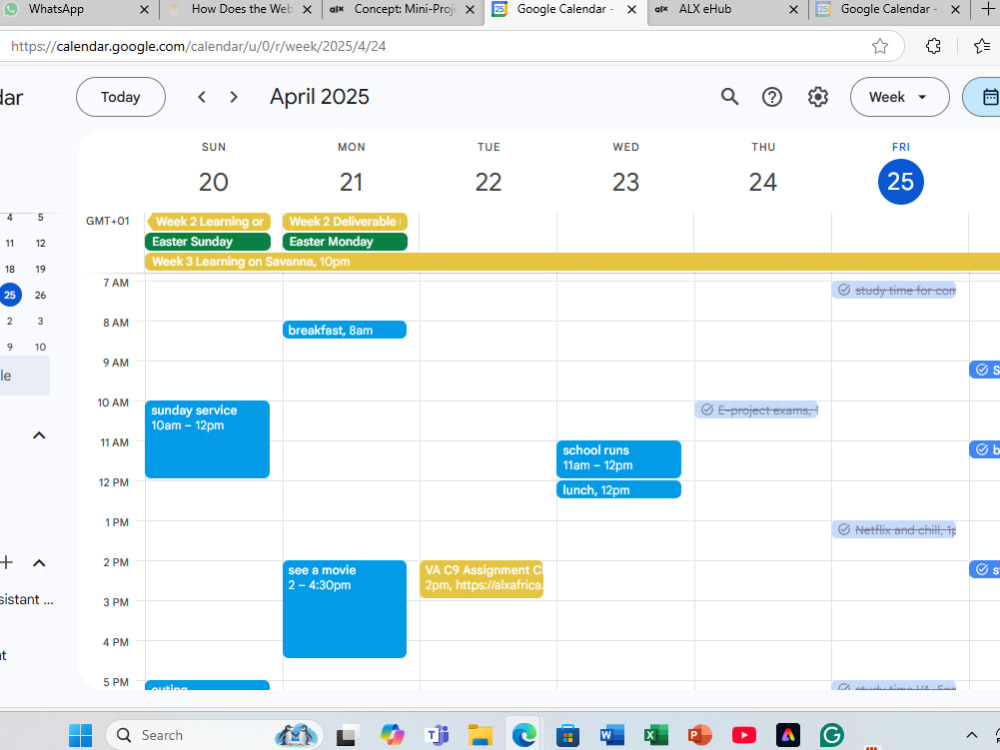Viewport: 1000px width, 750px height.
Task: Open Easter Monday all-day event
Action: pyautogui.click(x=345, y=242)
